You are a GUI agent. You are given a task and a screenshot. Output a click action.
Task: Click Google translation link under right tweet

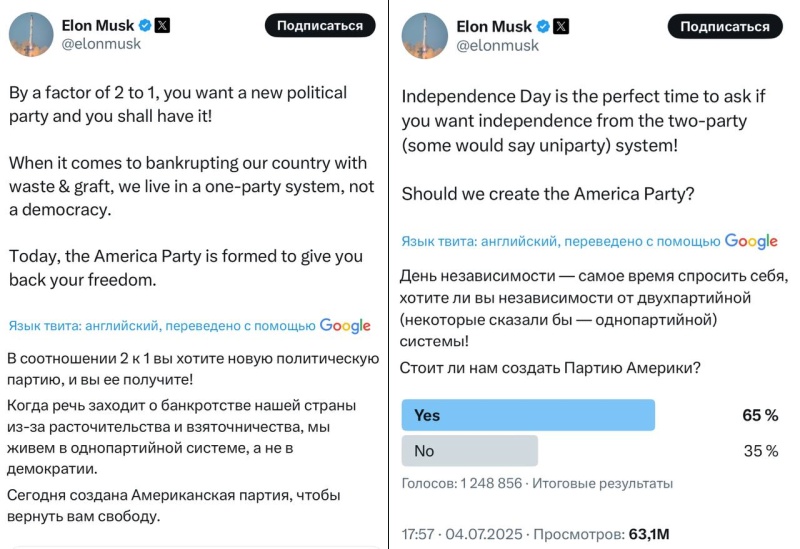click(751, 241)
